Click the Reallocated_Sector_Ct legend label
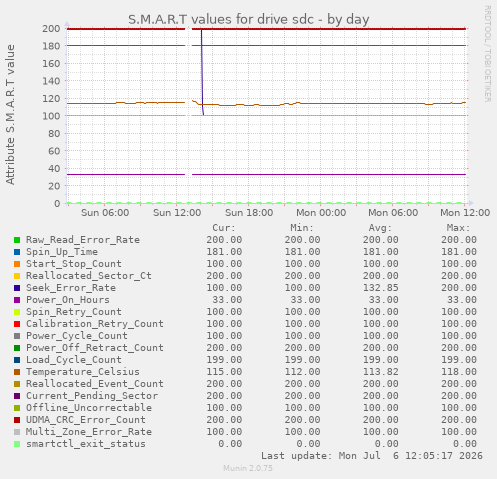The width and height of the screenshot is (497, 479). [x=89, y=276]
